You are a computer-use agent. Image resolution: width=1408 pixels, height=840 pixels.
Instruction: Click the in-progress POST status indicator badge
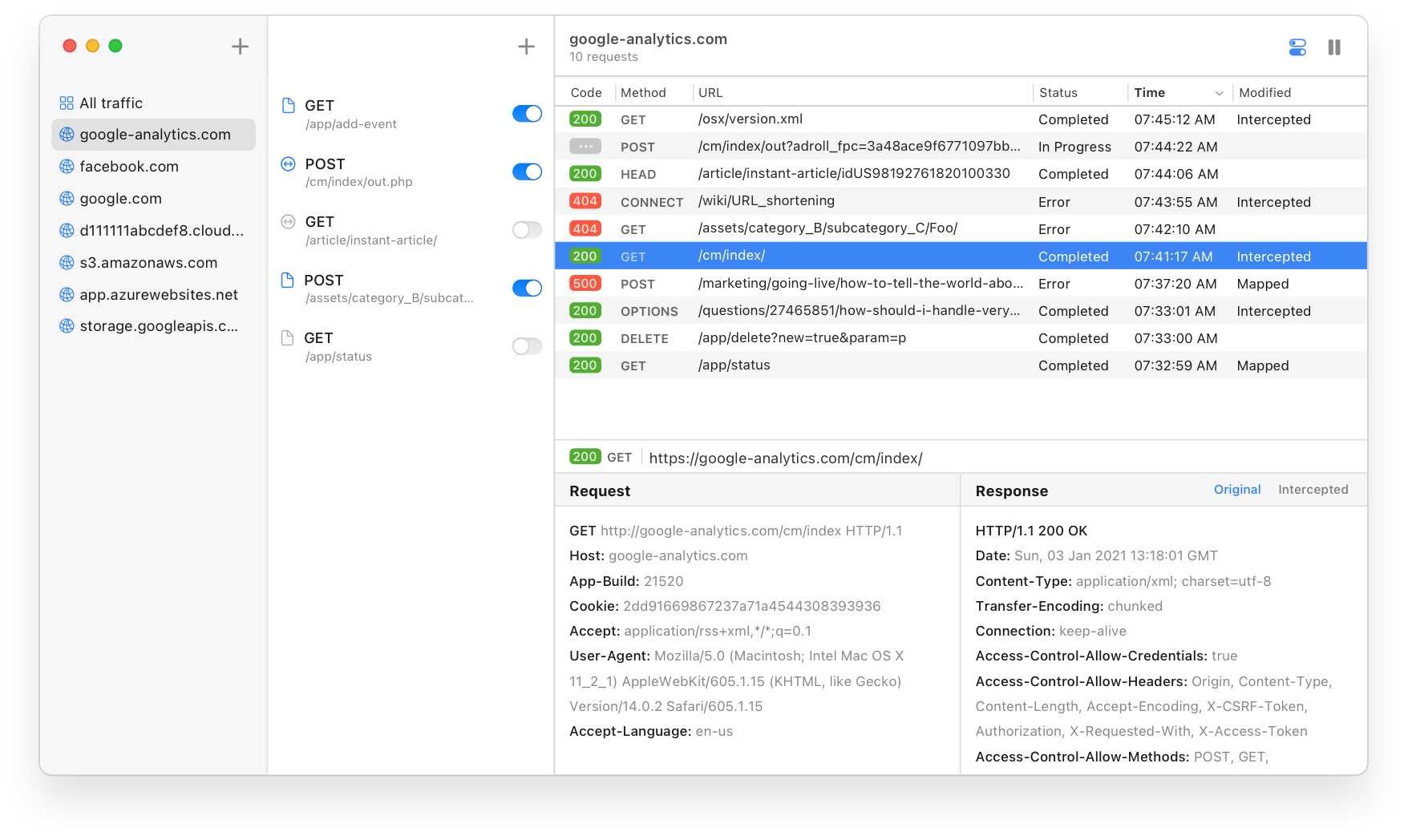(585, 146)
